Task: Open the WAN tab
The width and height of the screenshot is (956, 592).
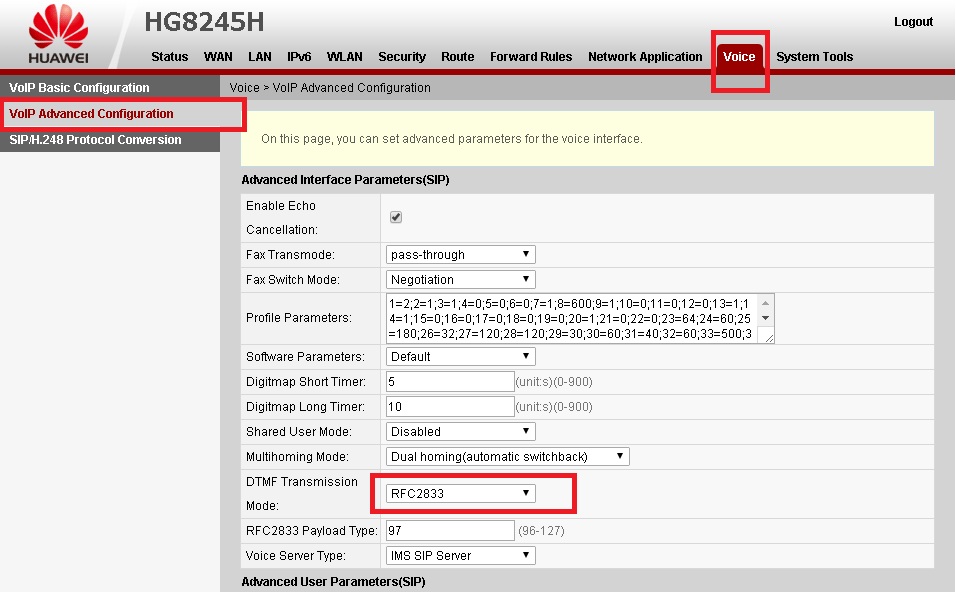Action: coord(218,57)
